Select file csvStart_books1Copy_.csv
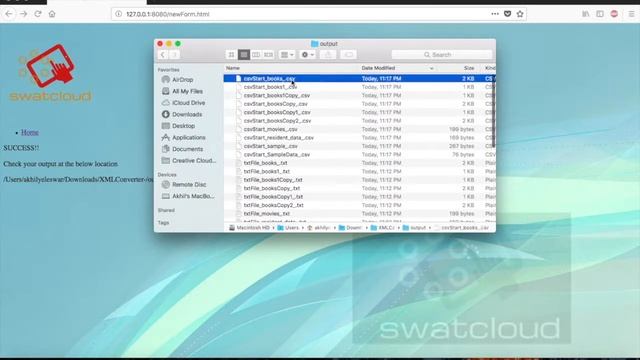The width and height of the screenshot is (640, 360). coord(359,95)
